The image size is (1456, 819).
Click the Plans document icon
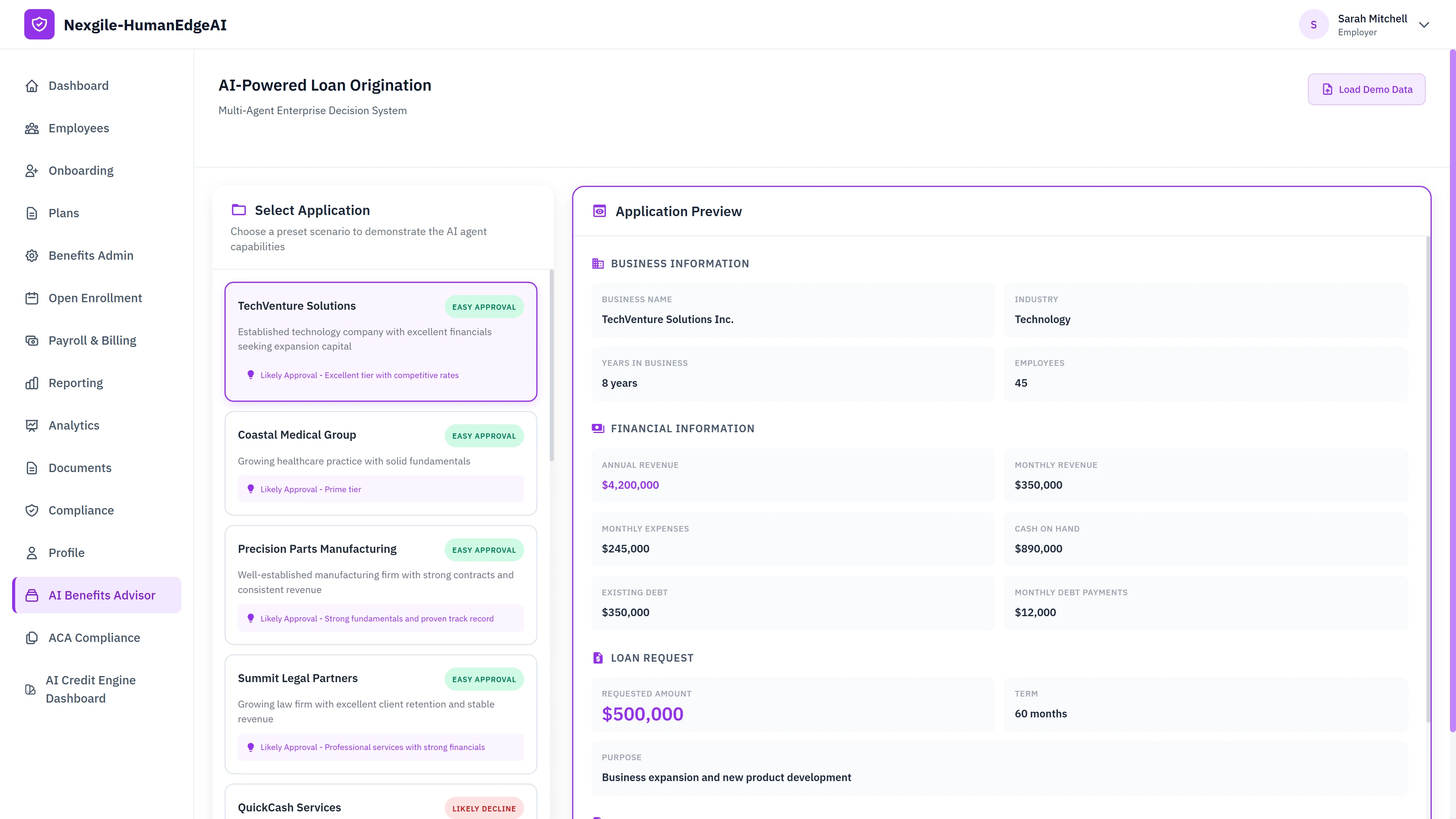point(31,213)
